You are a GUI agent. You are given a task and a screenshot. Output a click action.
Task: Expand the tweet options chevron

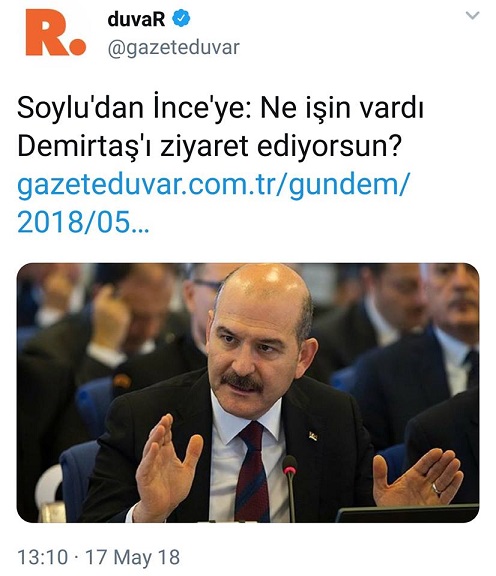(x=472, y=15)
